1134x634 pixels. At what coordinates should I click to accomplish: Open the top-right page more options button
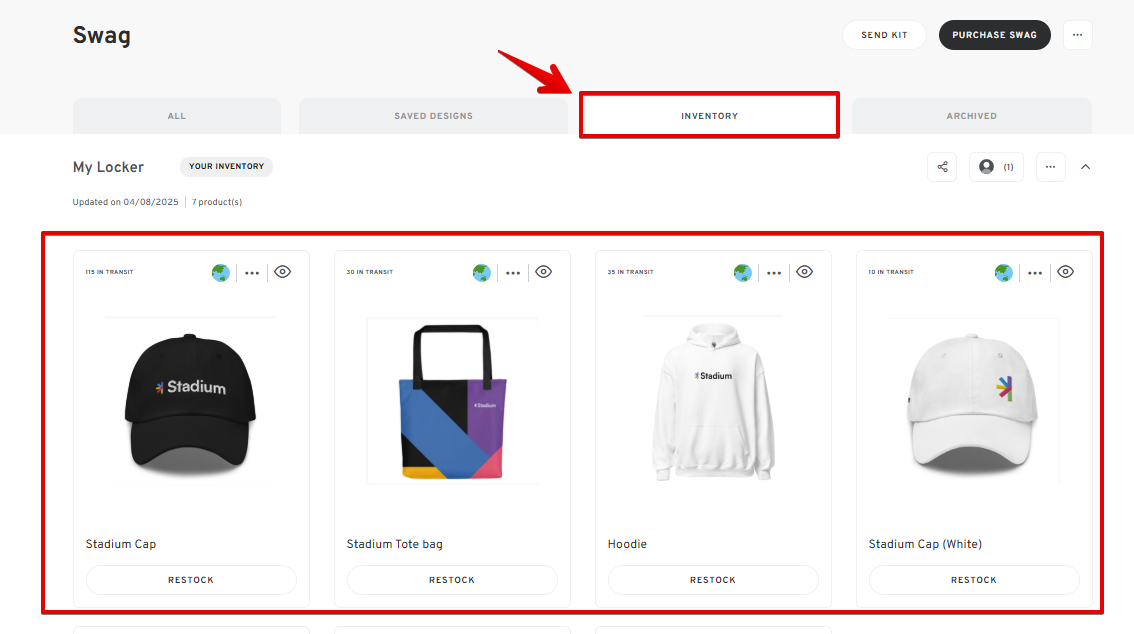(x=1077, y=35)
